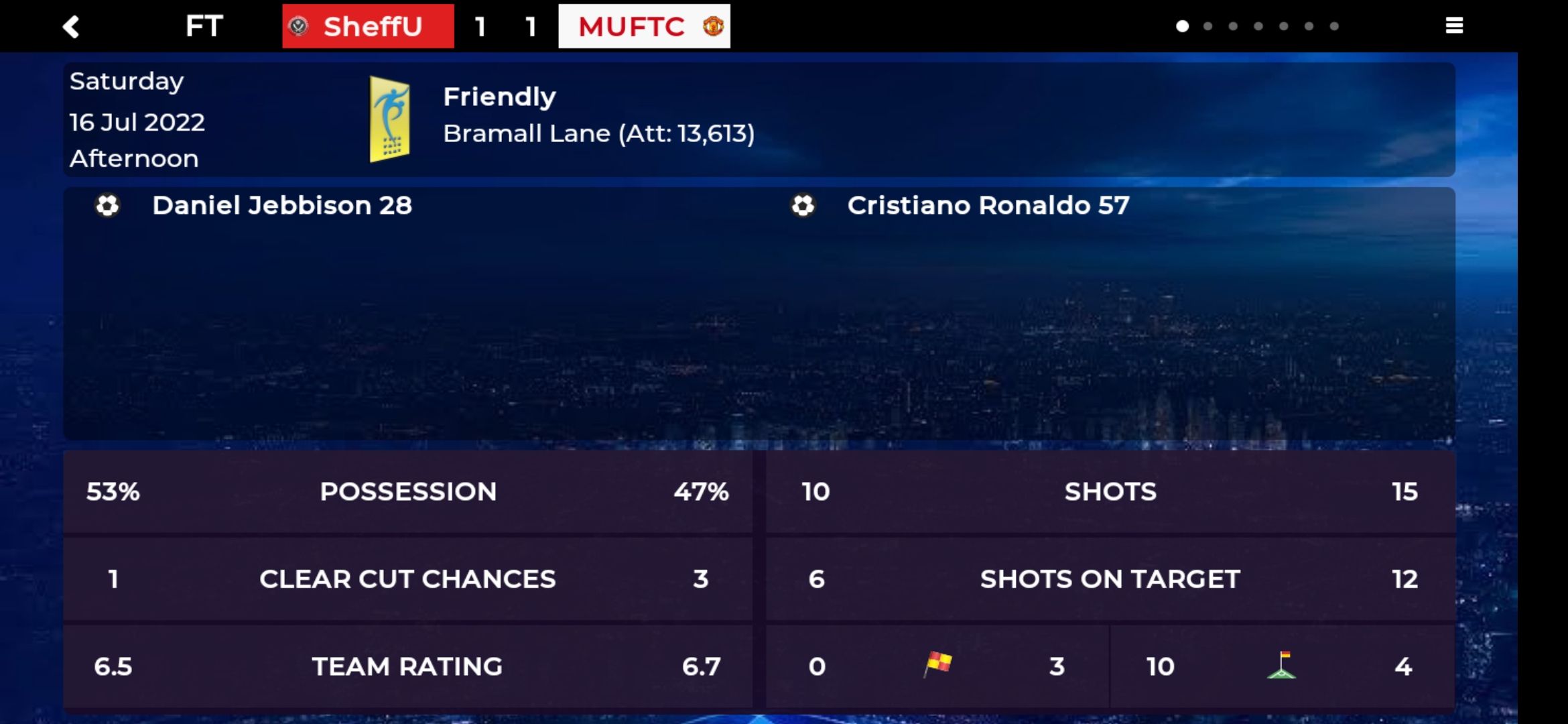Jump to the last page indicator dot
1568x724 pixels.
[1334, 26]
